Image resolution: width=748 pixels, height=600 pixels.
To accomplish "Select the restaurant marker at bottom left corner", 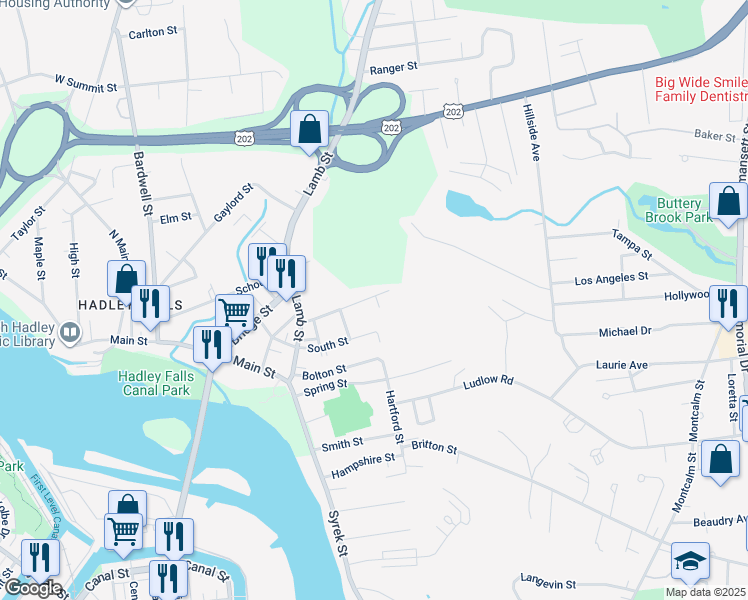I will (x=41, y=558).
